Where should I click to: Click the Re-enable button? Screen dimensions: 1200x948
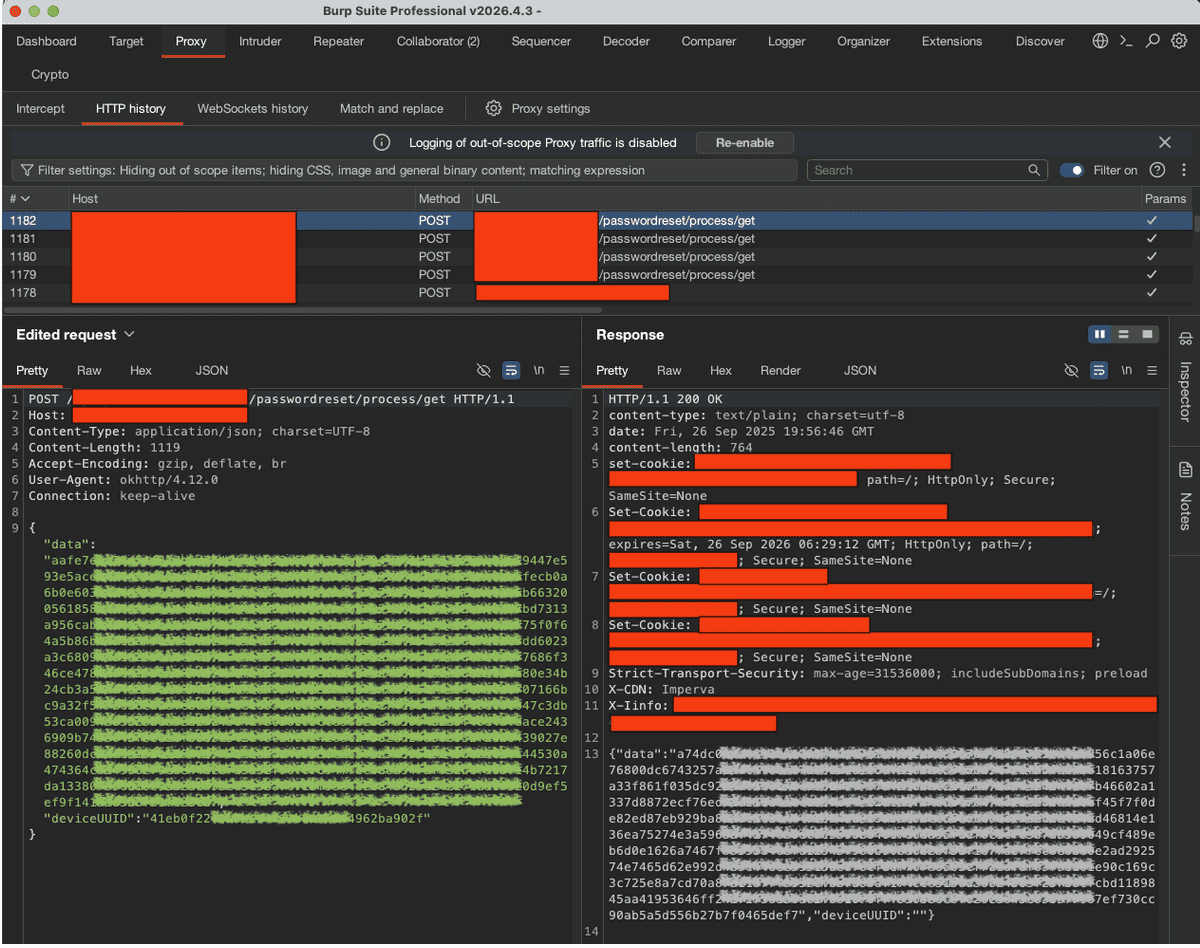click(745, 142)
